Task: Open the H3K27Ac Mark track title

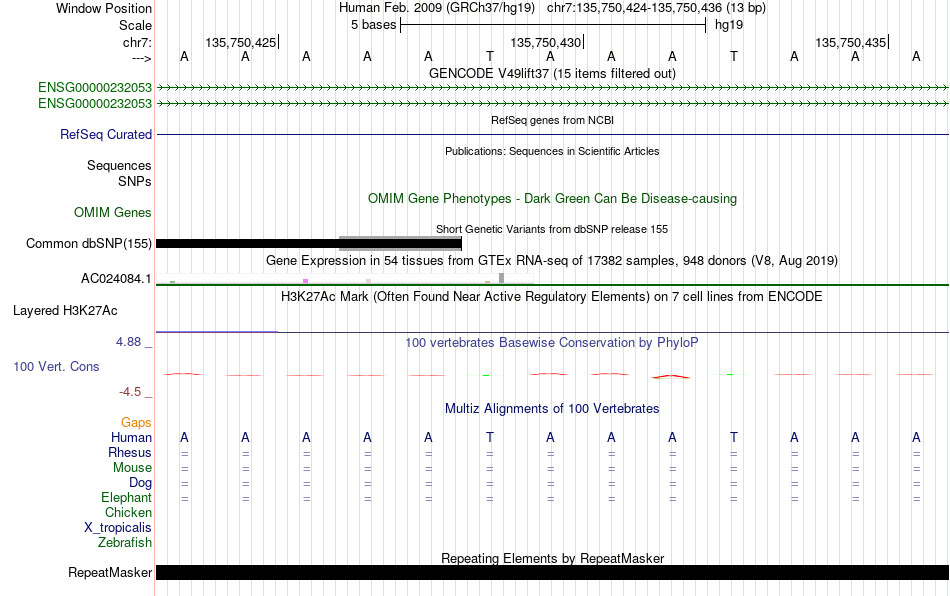Action: pos(552,296)
